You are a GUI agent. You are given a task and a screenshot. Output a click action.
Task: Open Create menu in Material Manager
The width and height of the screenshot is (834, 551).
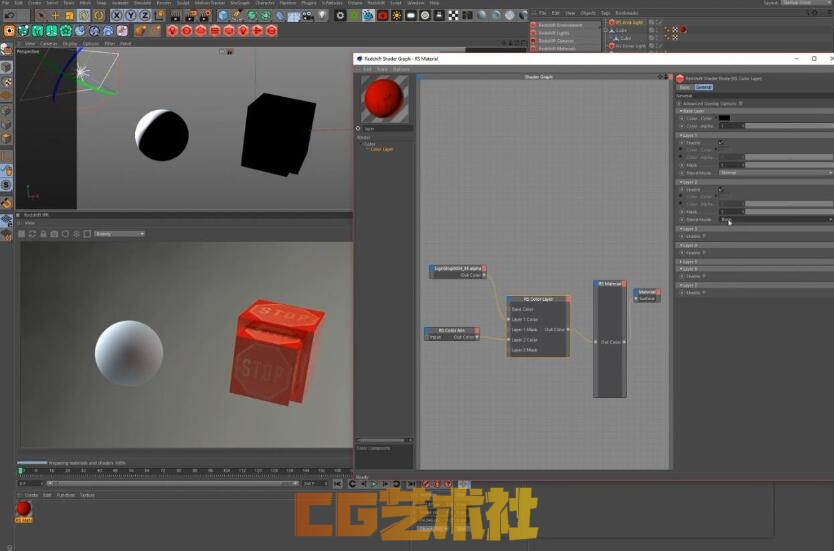[31, 495]
